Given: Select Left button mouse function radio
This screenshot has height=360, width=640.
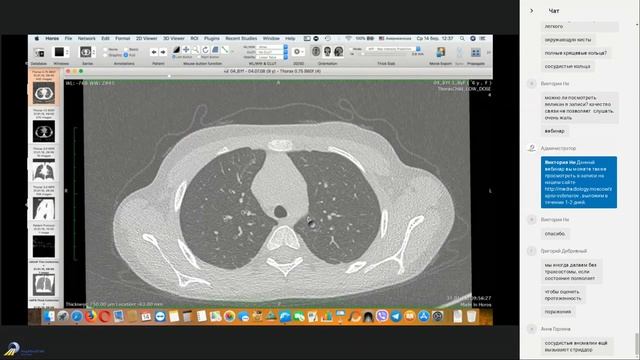Looking at the screenshot, I should coord(174,57).
